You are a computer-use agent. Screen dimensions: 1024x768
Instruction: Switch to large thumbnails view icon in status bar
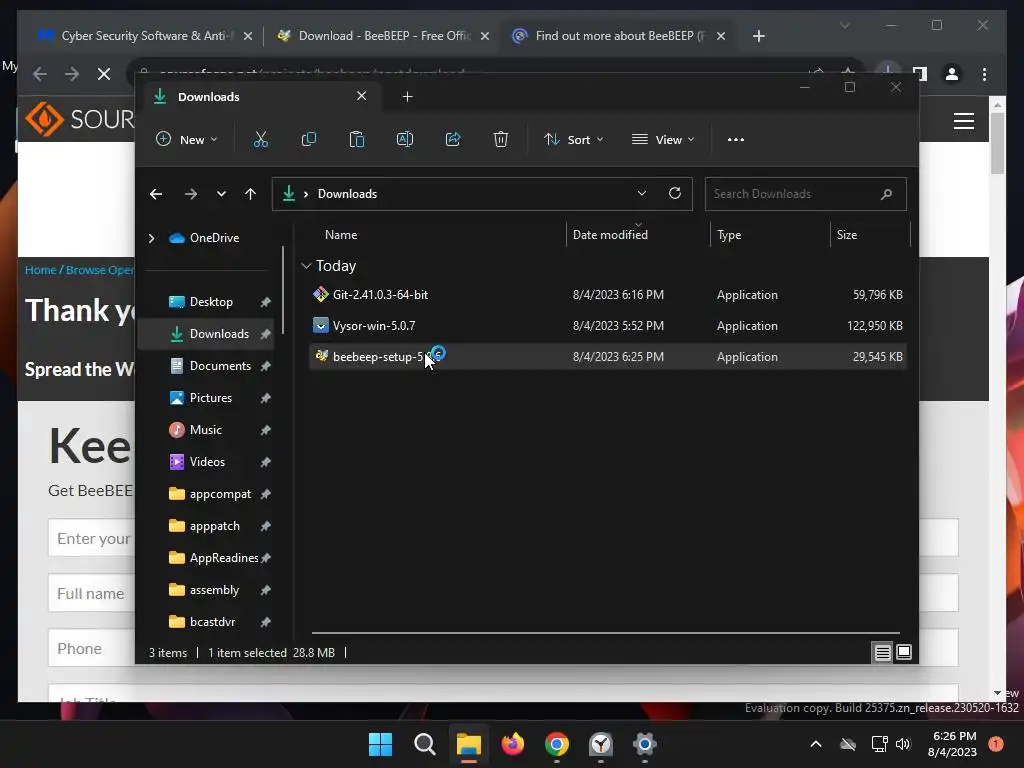(x=904, y=652)
